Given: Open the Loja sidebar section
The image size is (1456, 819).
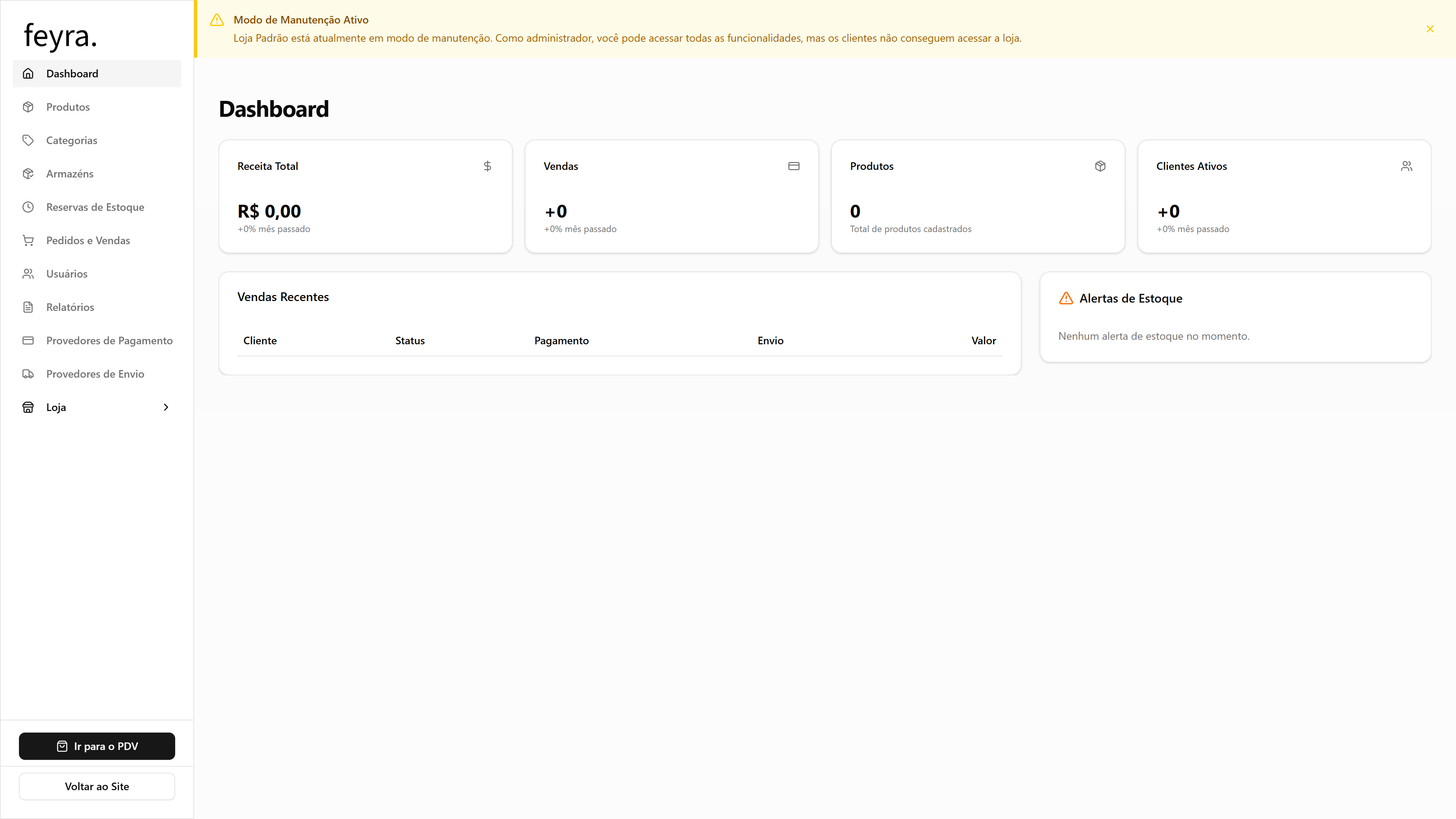Looking at the screenshot, I should coord(56,407).
